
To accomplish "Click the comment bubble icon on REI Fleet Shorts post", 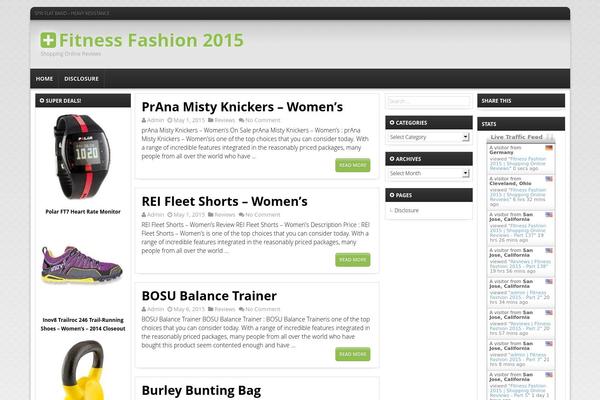I will (241, 215).
